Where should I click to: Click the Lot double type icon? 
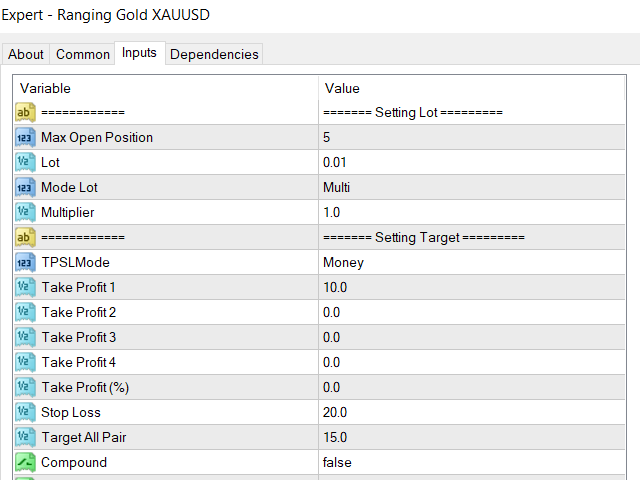point(25,162)
